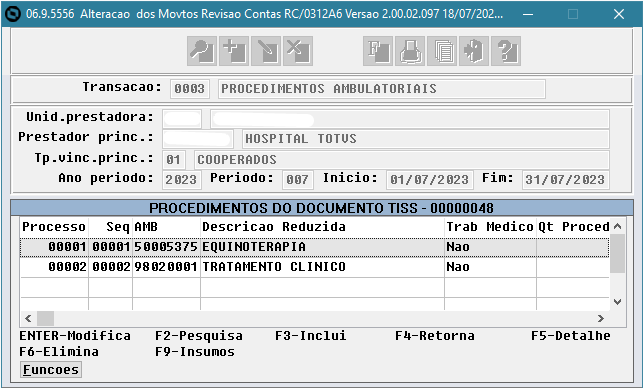Image resolution: width=643 pixels, height=388 pixels.
Task: Click Processo cell 00001
Action: coord(67,247)
